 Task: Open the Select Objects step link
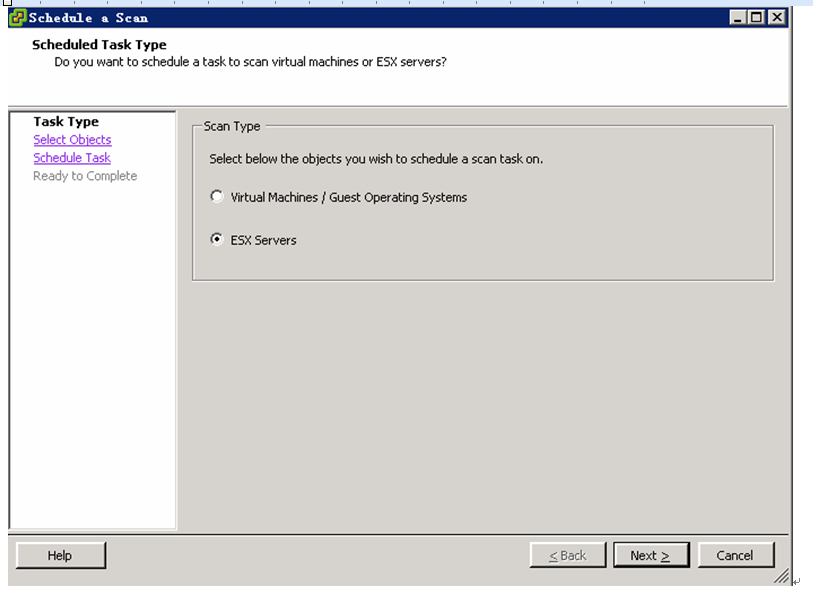(72, 140)
